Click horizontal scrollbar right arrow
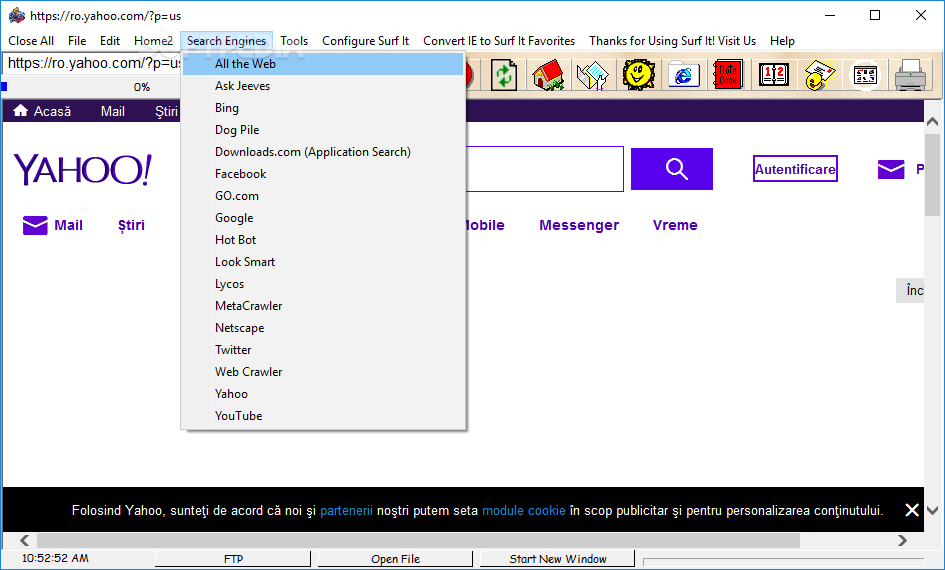Viewport: 945px width, 570px height. click(902, 540)
